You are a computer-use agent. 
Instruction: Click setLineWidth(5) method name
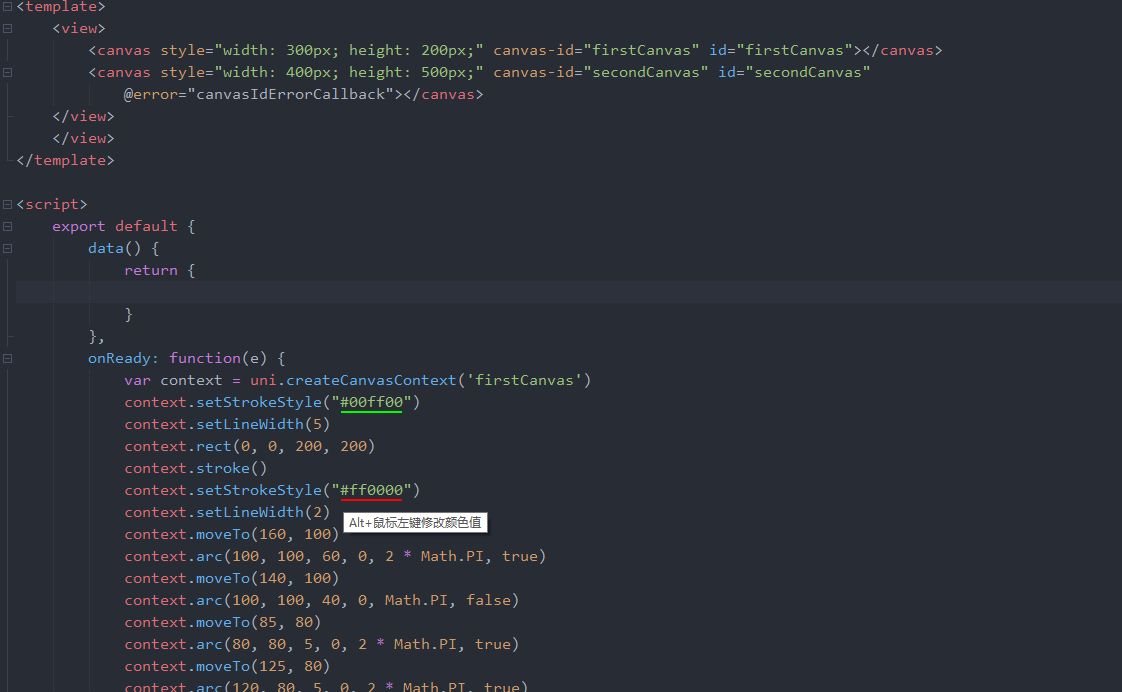point(245,424)
